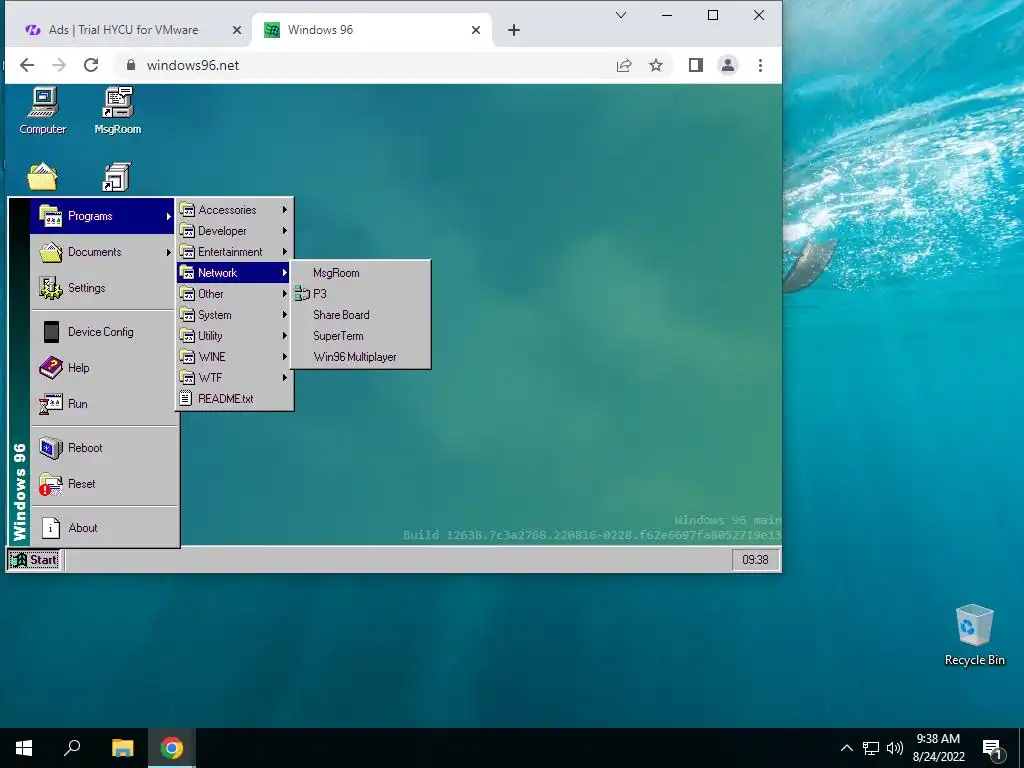Expand the Entertainment submenu arrow
This screenshot has width=1024, height=768.
[x=285, y=251]
